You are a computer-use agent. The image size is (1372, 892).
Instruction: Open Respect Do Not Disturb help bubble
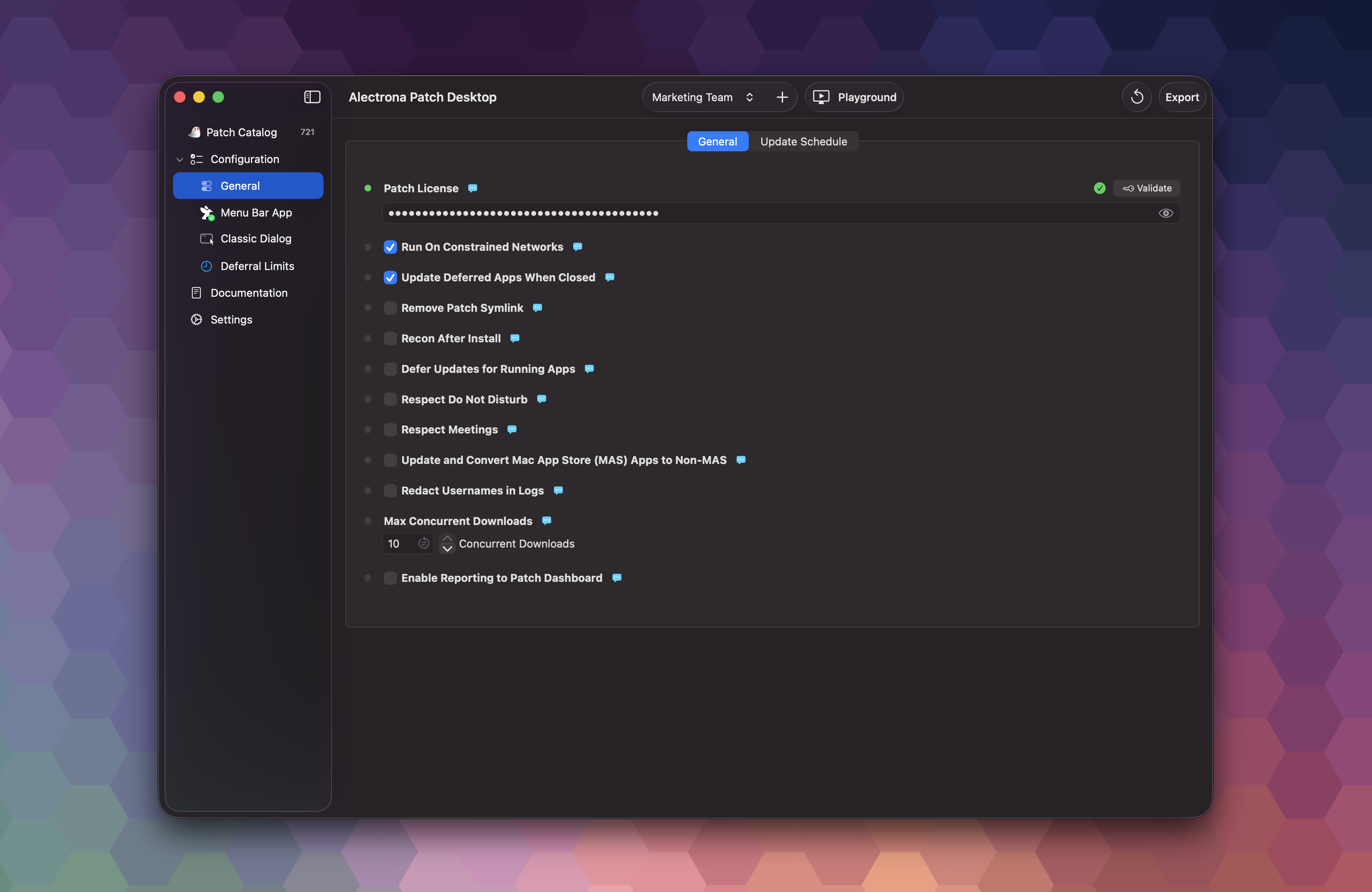[x=541, y=399]
